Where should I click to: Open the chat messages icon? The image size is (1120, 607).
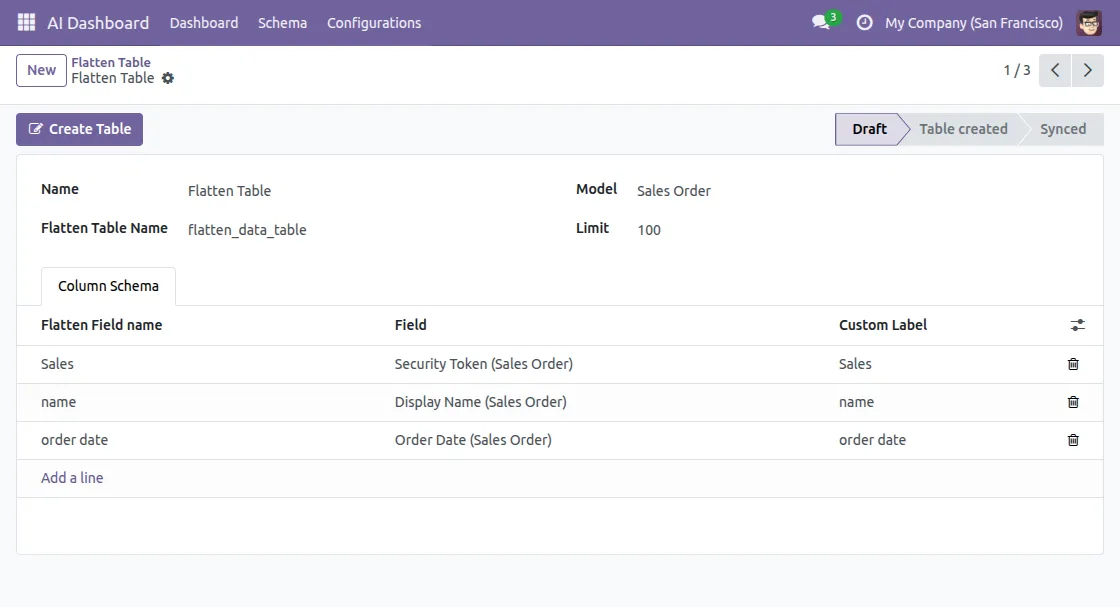pyautogui.click(x=821, y=22)
